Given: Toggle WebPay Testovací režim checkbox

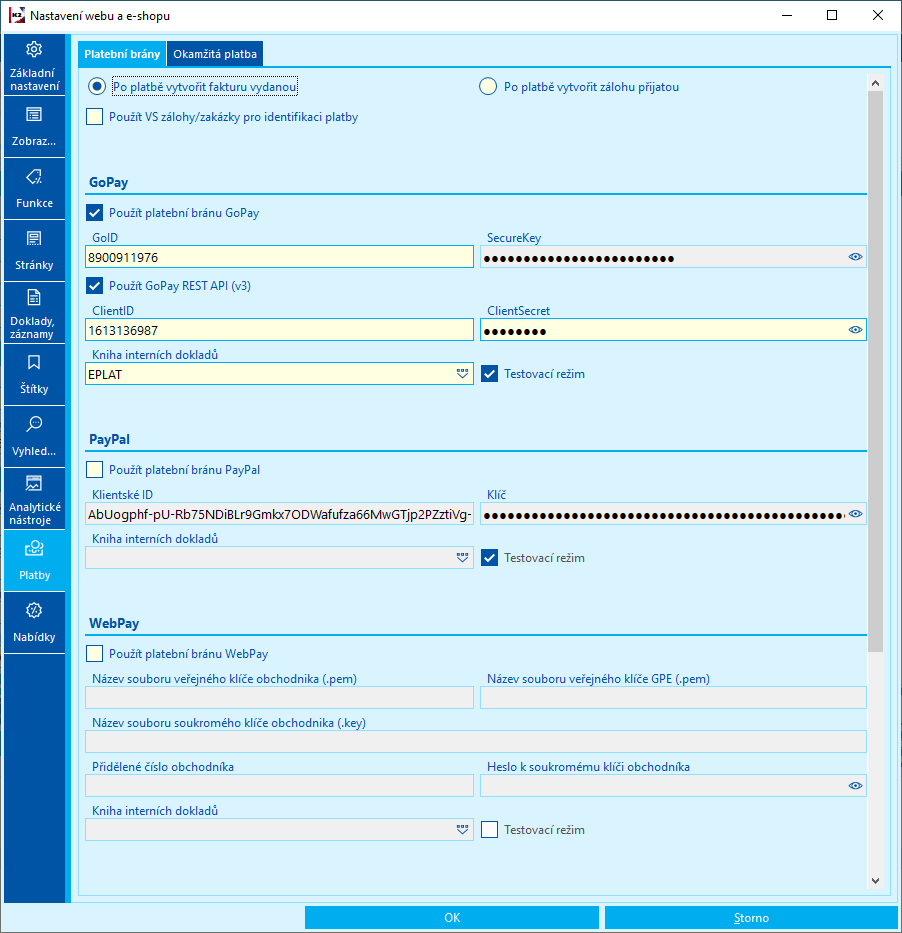Looking at the screenshot, I should tap(490, 829).
